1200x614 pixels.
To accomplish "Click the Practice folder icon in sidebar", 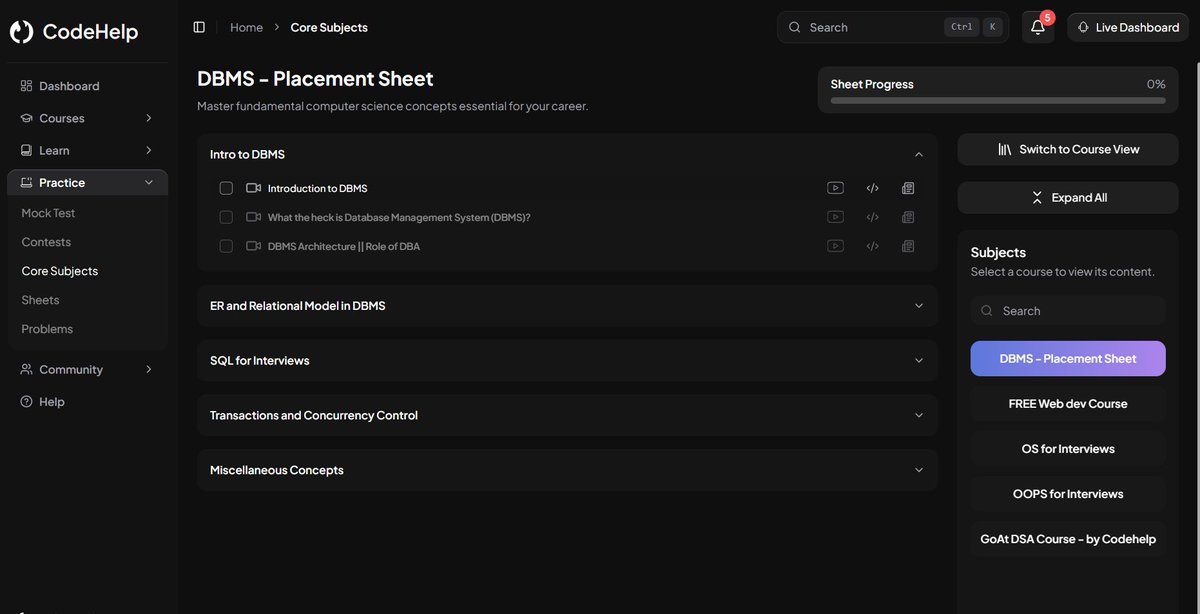I will coord(26,182).
